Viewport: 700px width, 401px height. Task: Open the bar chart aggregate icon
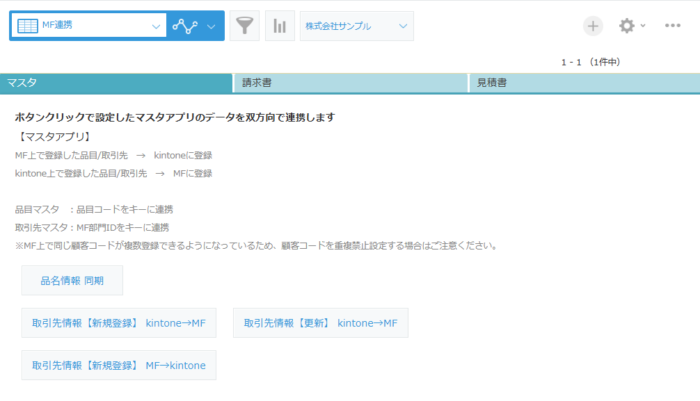(x=280, y=26)
